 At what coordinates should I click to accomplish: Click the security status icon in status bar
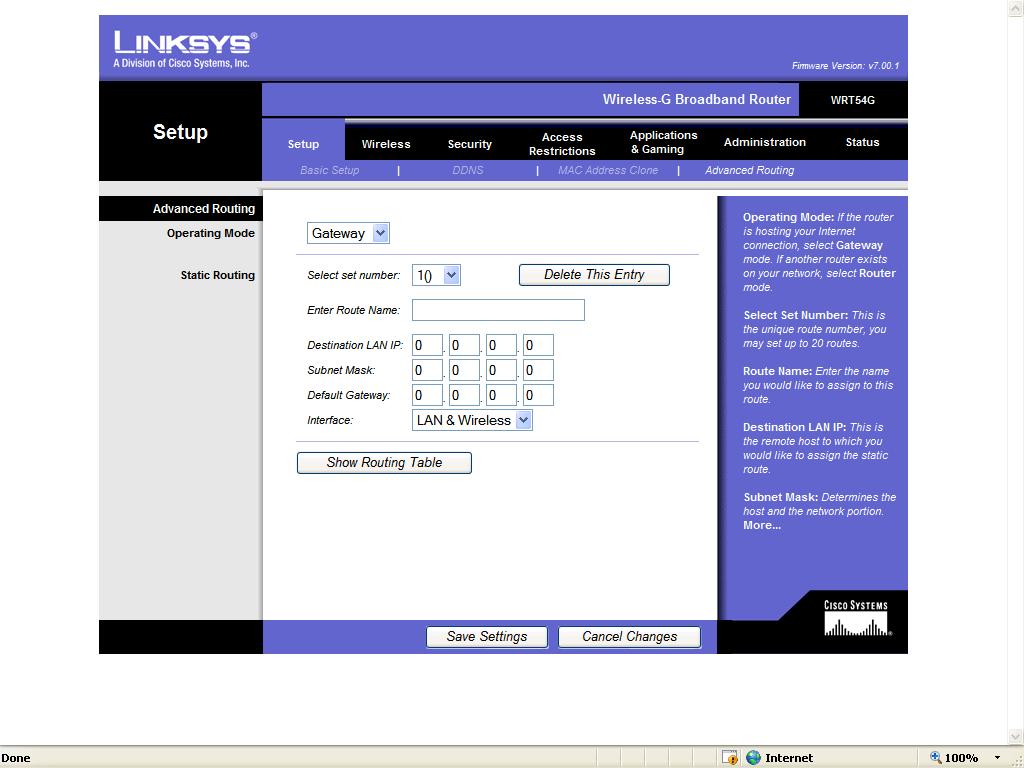point(730,758)
